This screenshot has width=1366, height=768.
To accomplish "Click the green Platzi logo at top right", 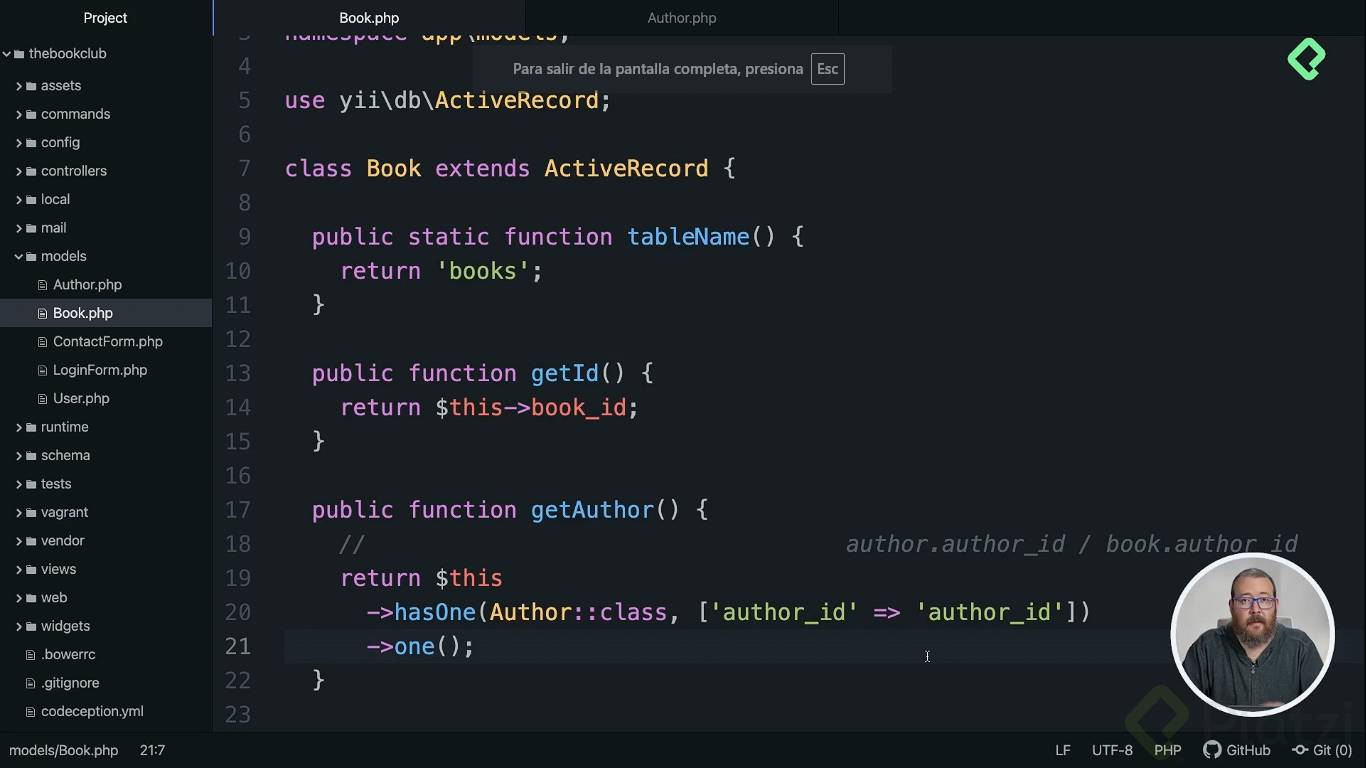I will [x=1306, y=59].
